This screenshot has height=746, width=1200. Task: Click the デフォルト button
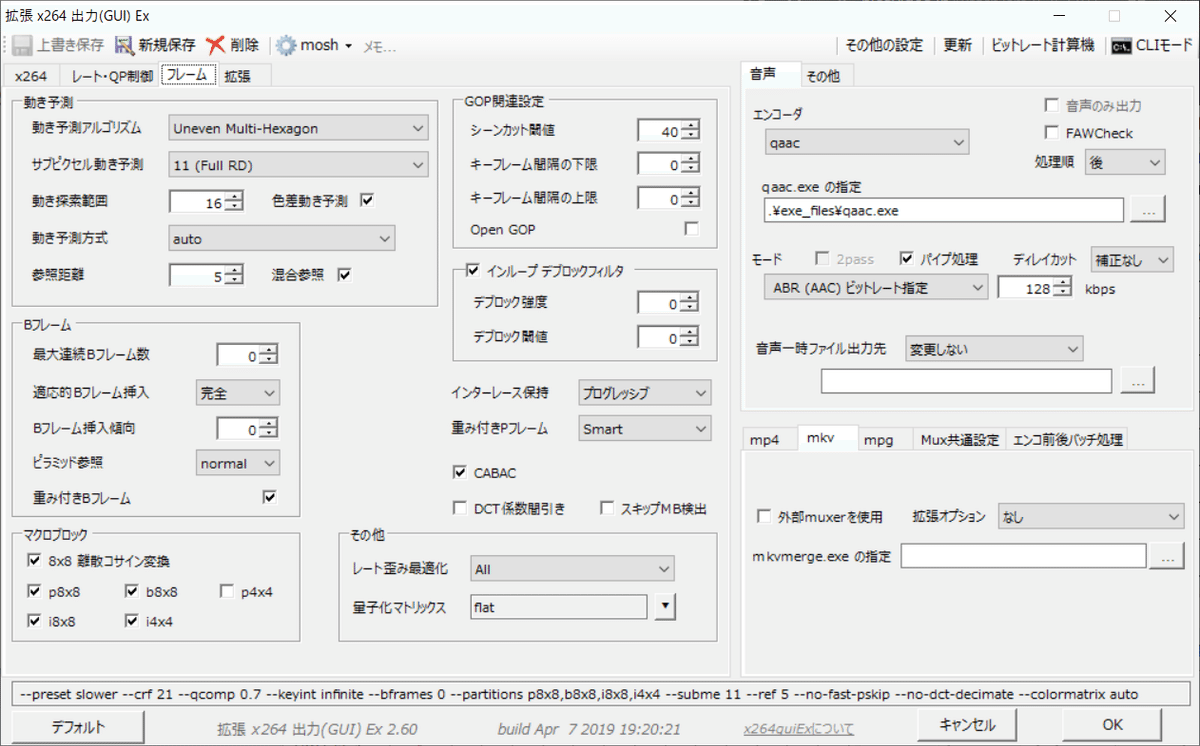pos(77,727)
